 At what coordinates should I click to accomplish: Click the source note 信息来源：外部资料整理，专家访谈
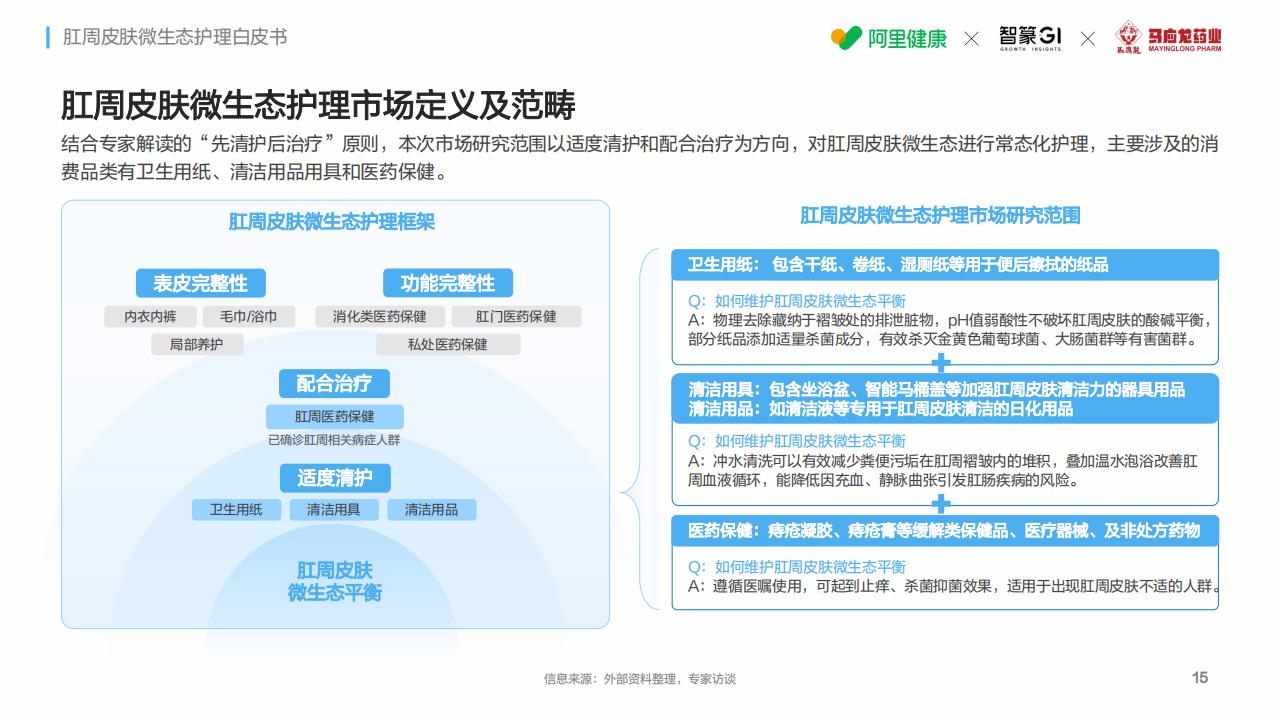[640, 678]
